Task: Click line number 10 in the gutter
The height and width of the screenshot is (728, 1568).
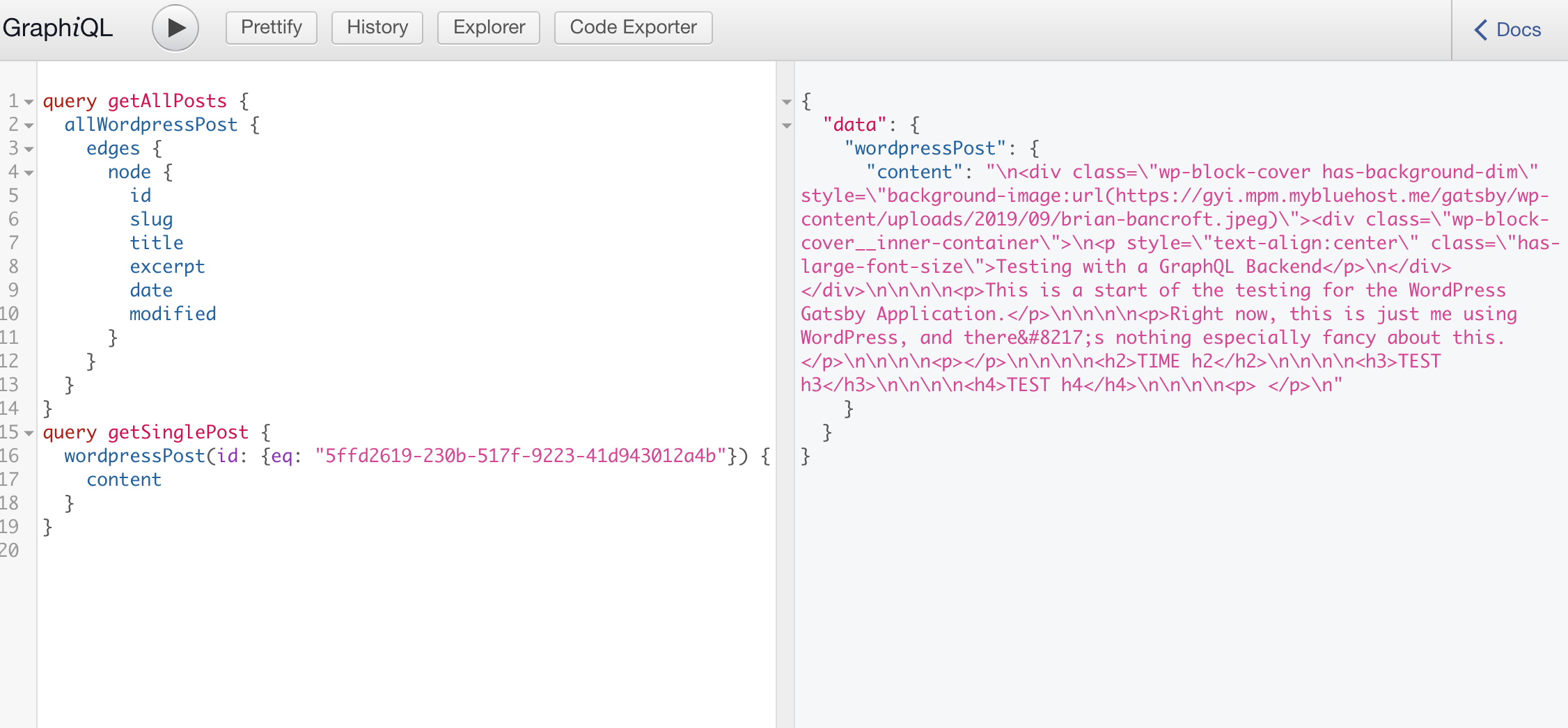Action: click(x=10, y=314)
